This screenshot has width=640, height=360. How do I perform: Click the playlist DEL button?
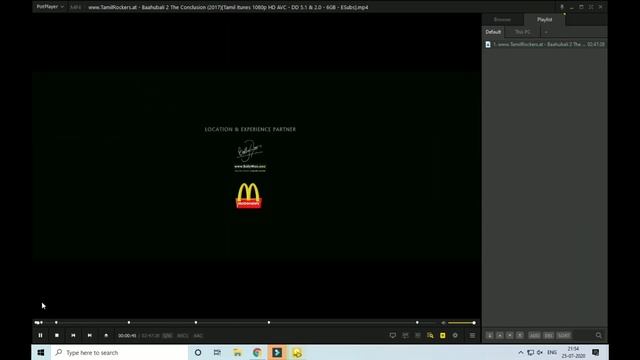549,336
